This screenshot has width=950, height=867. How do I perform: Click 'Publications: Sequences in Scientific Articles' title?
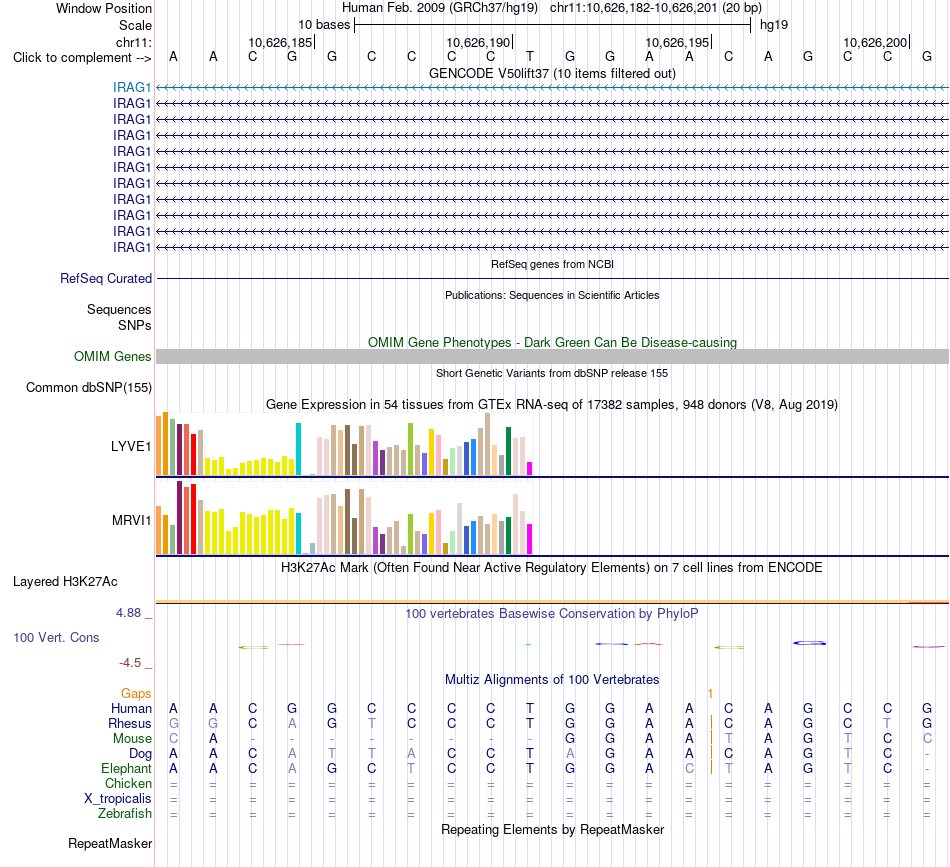click(x=552, y=295)
